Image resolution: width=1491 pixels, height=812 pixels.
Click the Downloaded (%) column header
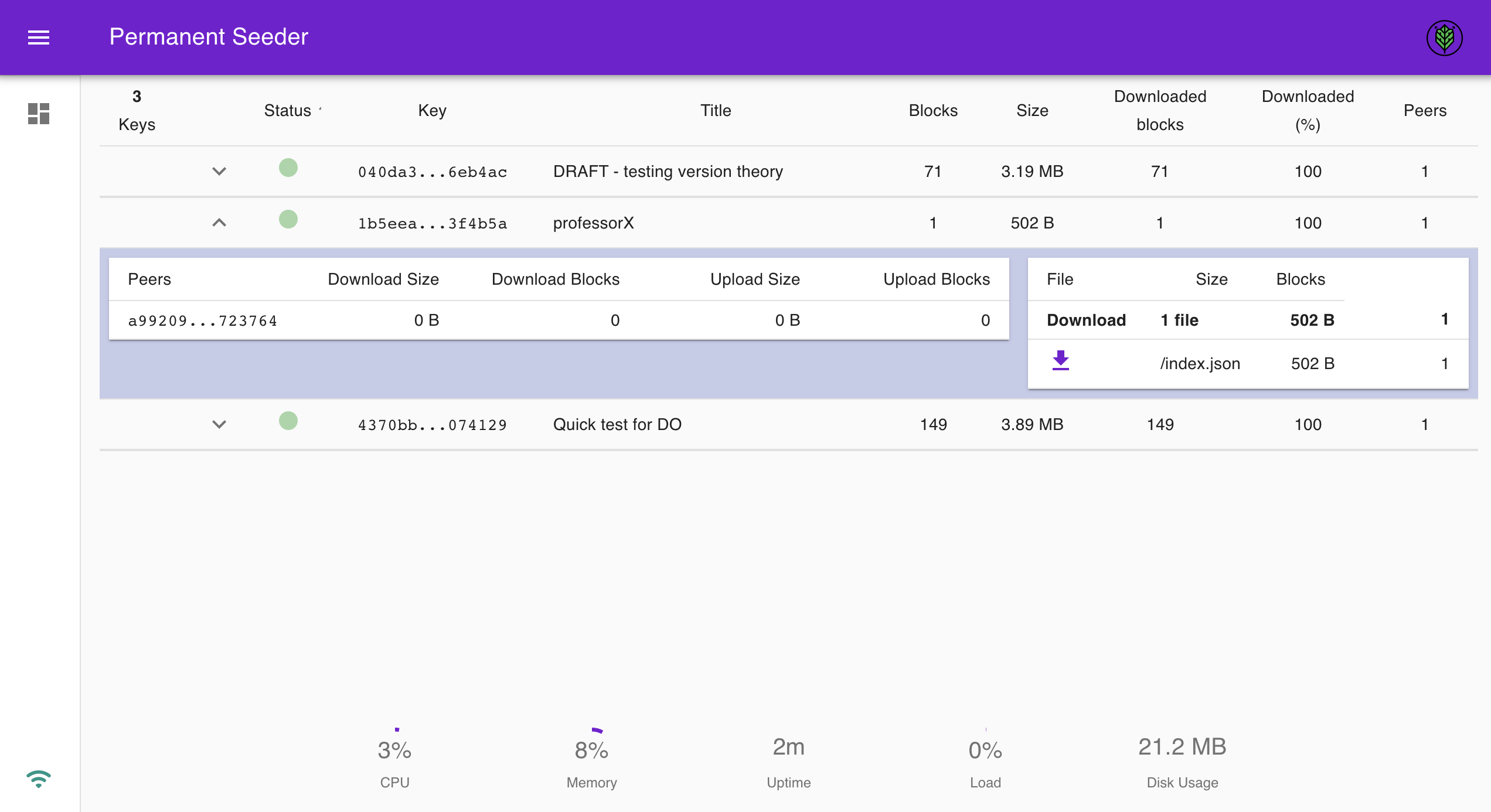[1308, 111]
